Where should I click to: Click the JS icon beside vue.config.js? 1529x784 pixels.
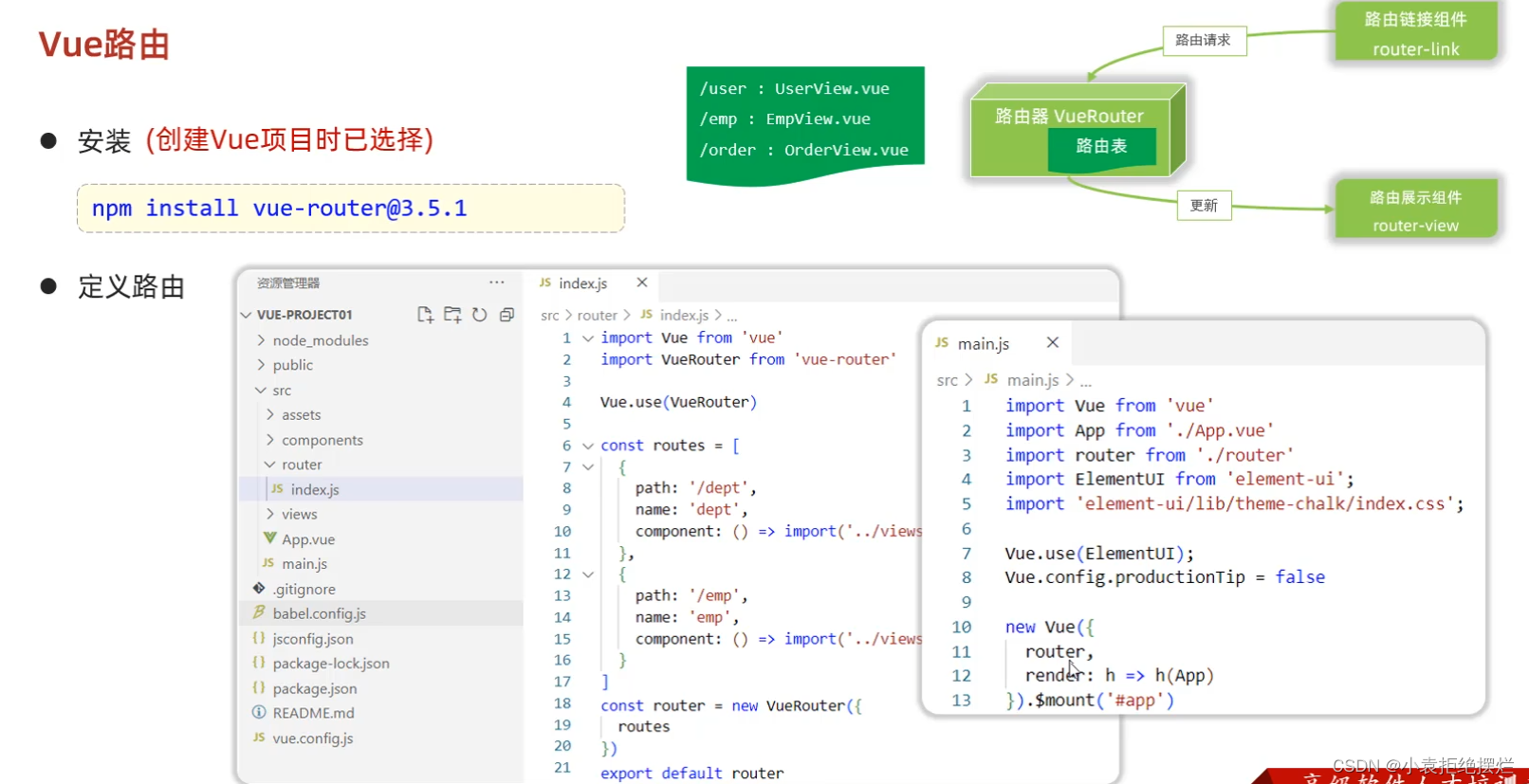[259, 737]
